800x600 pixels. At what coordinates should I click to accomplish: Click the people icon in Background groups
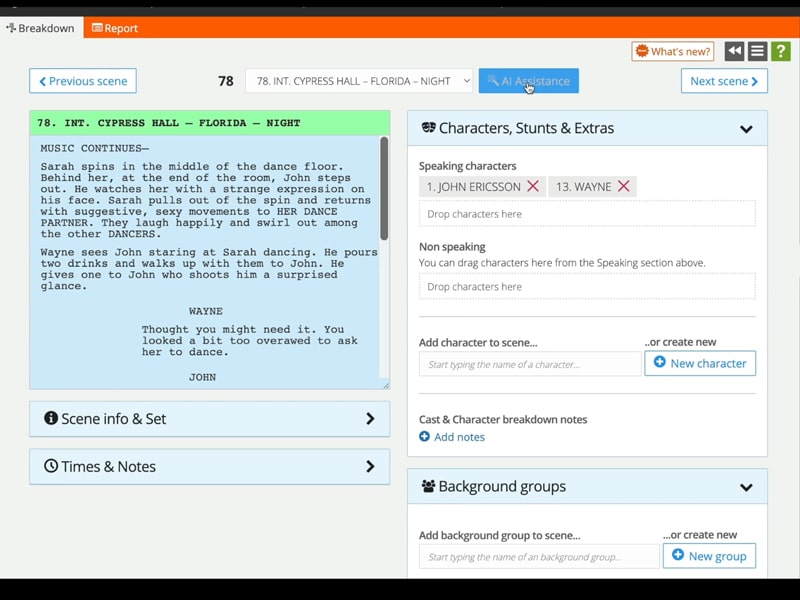[x=429, y=486]
